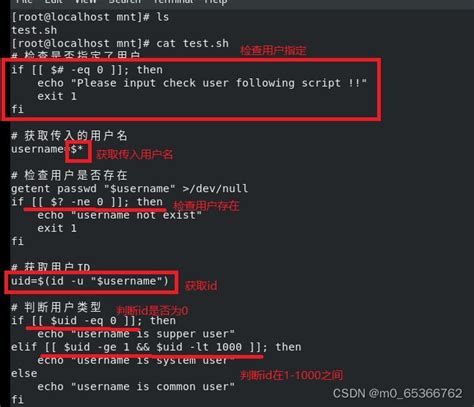Open the Search menu in terminal

pyautogui.click(x=125, y=2)
